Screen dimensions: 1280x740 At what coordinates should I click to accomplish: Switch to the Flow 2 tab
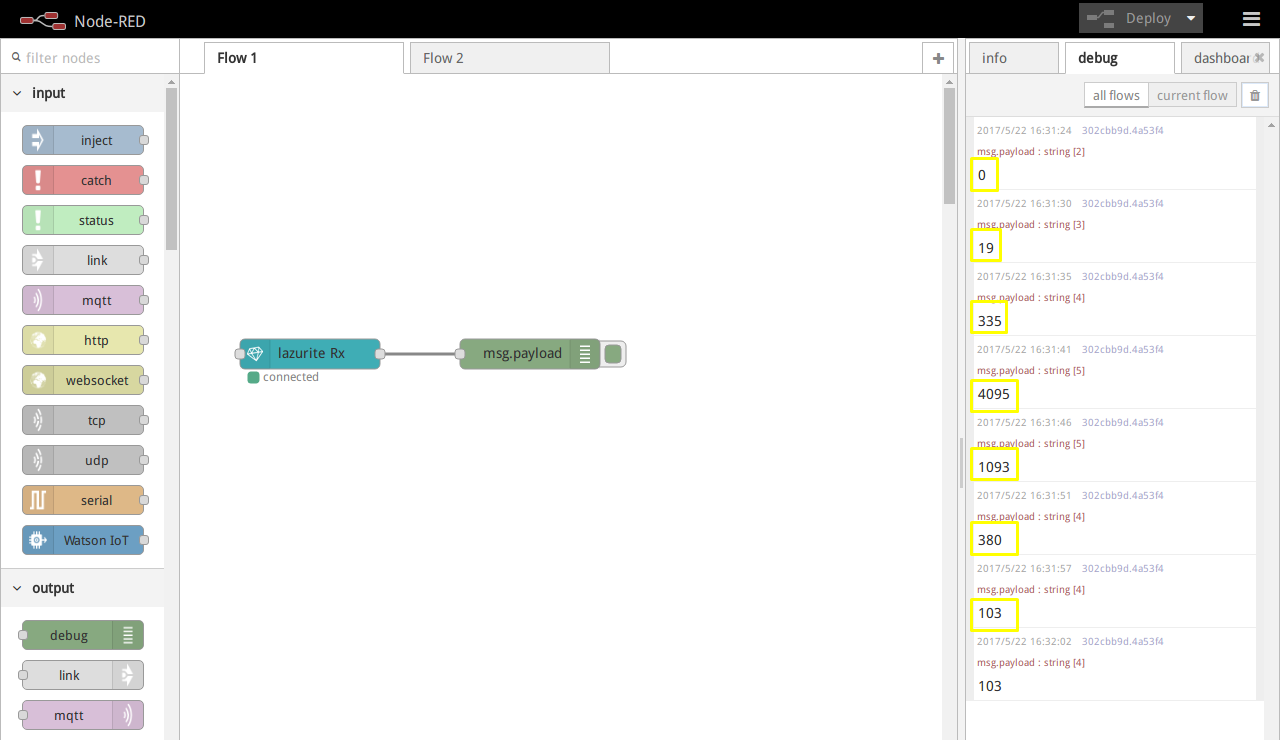(510, 58)
